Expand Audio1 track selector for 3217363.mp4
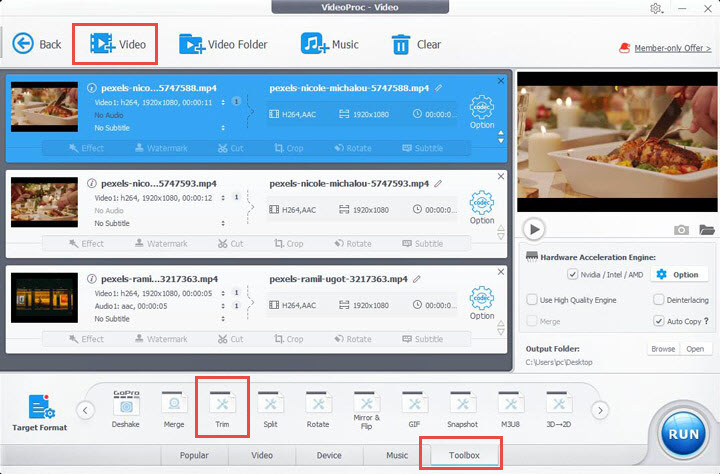Viewport: 720px width, 474px height. (223, 306)
